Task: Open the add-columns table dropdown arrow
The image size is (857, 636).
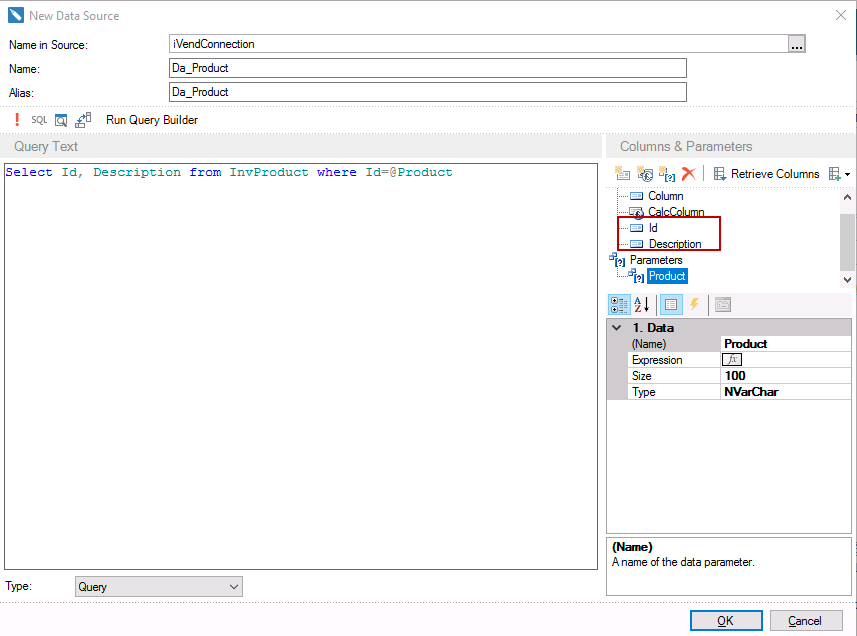Action: coord(847,174)
